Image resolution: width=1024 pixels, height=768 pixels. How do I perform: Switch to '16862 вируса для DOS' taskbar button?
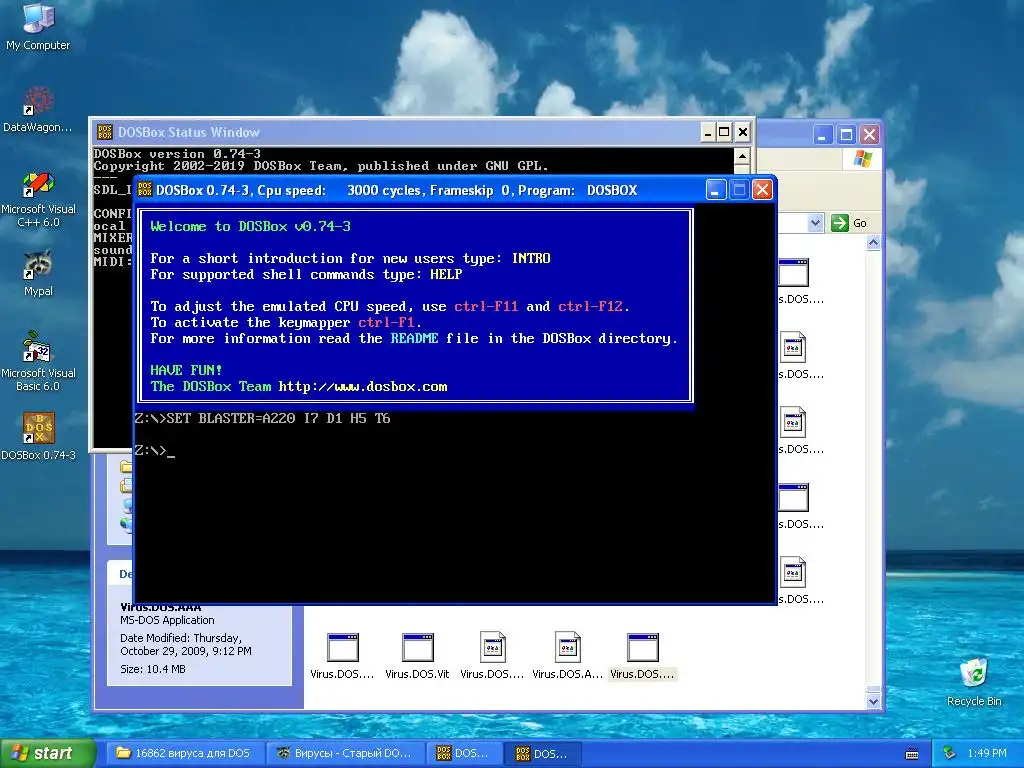184,753
